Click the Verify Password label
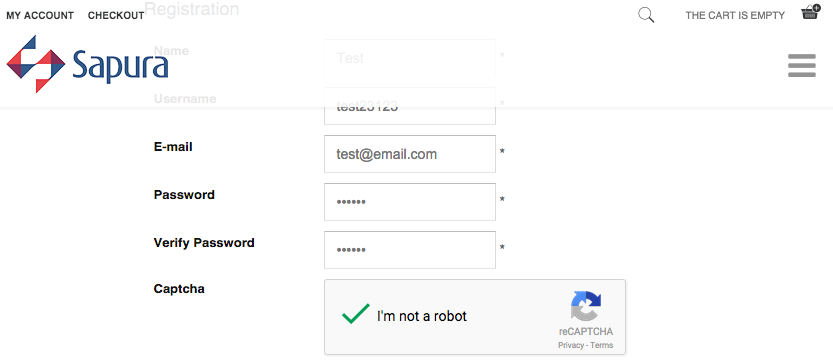The image size is (833, 363). [x=204, y=242]
